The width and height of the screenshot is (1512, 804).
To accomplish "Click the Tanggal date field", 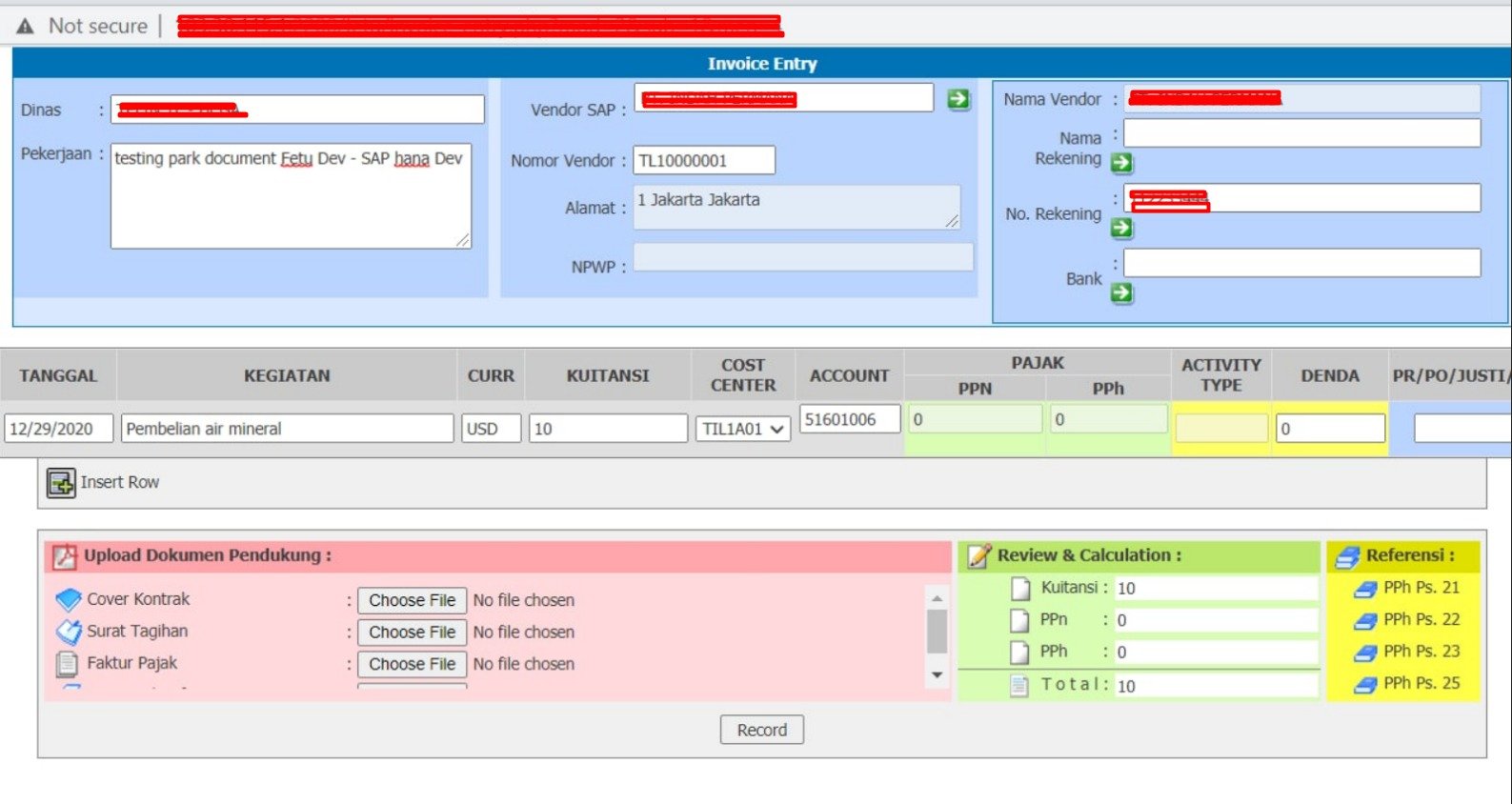I will pyautogui.click(x=58, y=429).
